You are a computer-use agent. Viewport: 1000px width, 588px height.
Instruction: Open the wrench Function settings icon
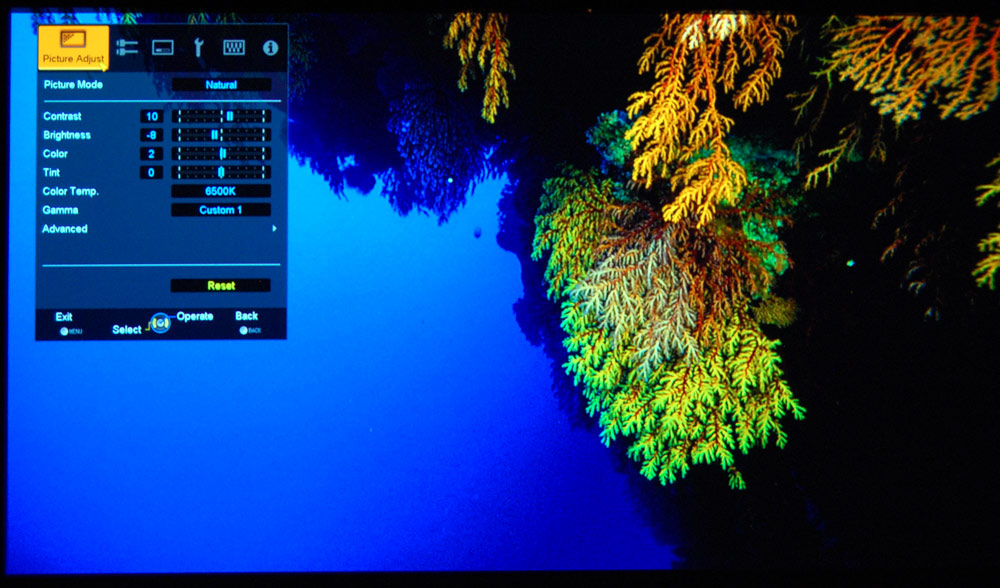click(198, 47)
